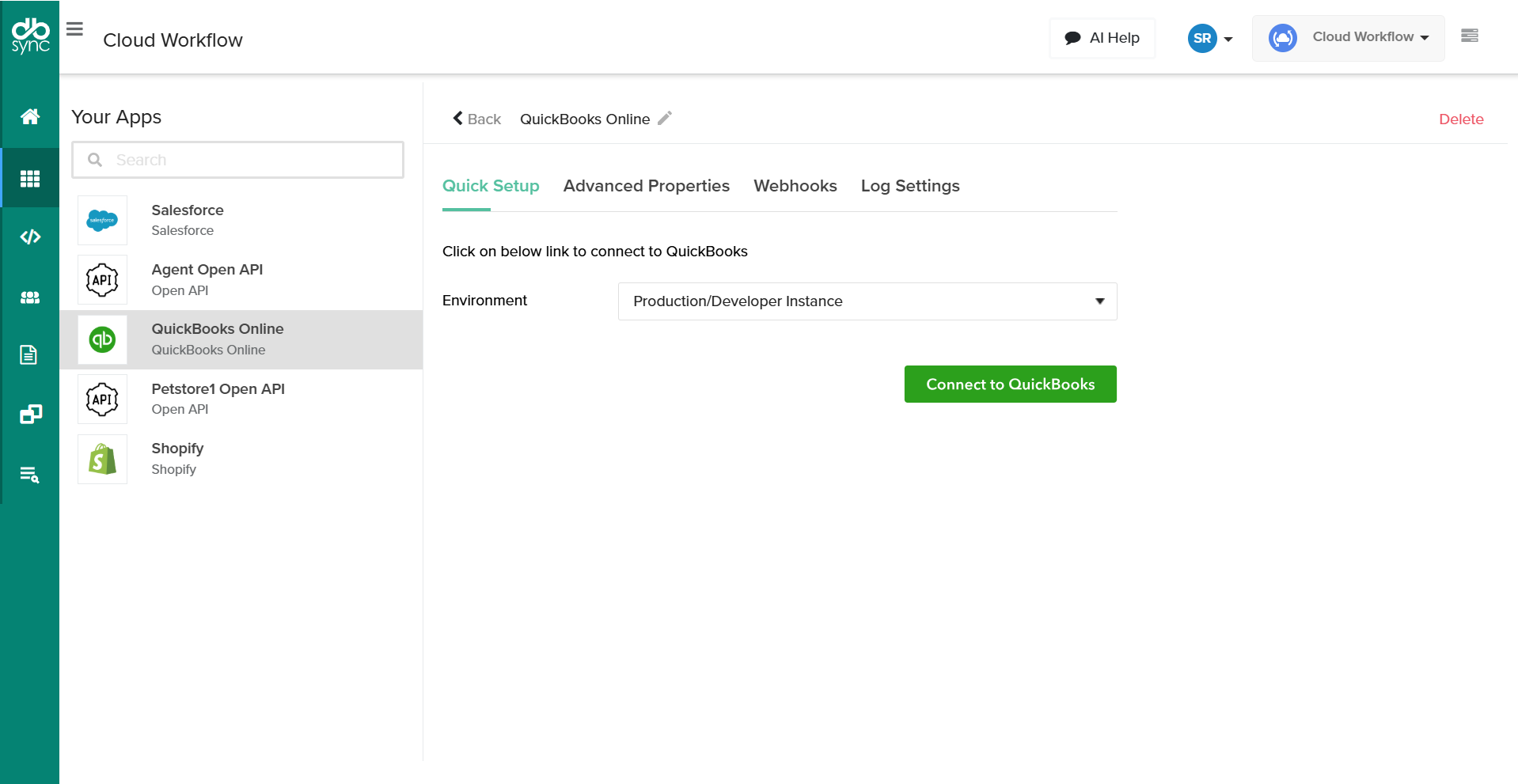Open the Home icon in sidebar
Screen dimensions: 1518x784
click(x=30, y=117)
